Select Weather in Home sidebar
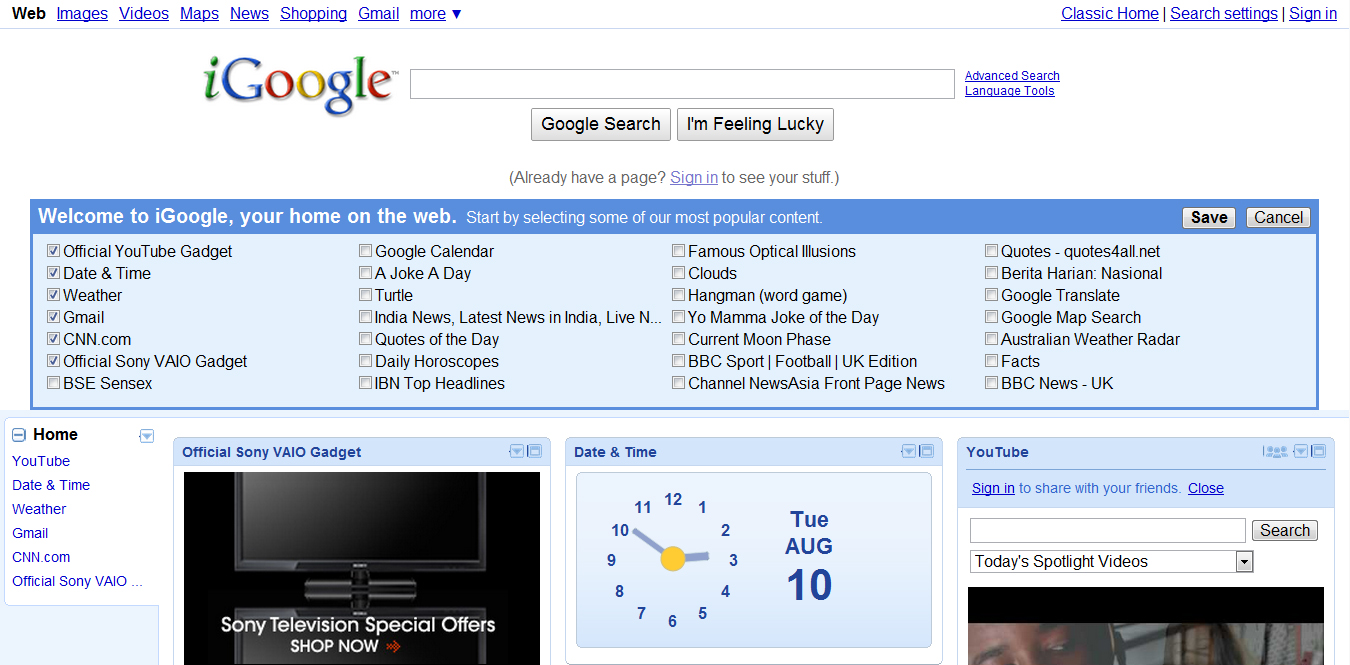The width and height of the screenshot is (1350, 665). tap(39, 509)
